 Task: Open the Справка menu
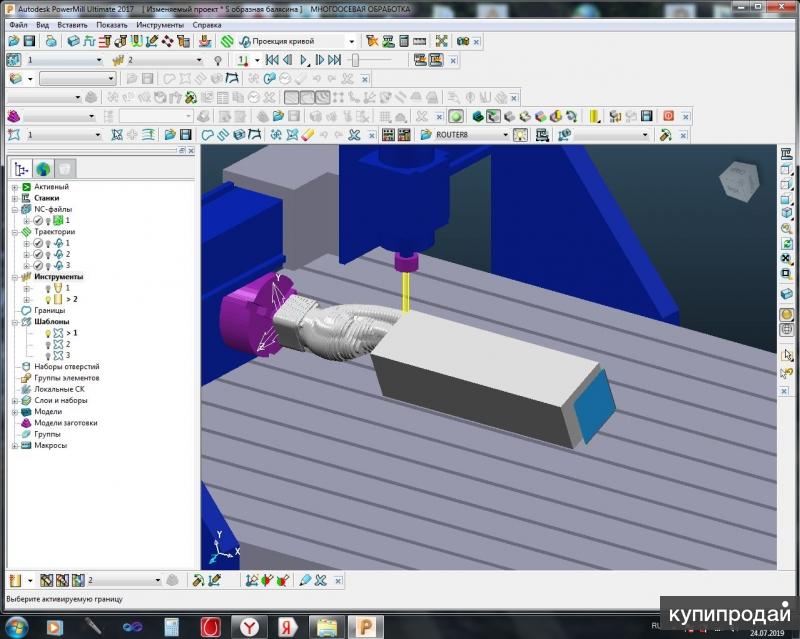207,23
